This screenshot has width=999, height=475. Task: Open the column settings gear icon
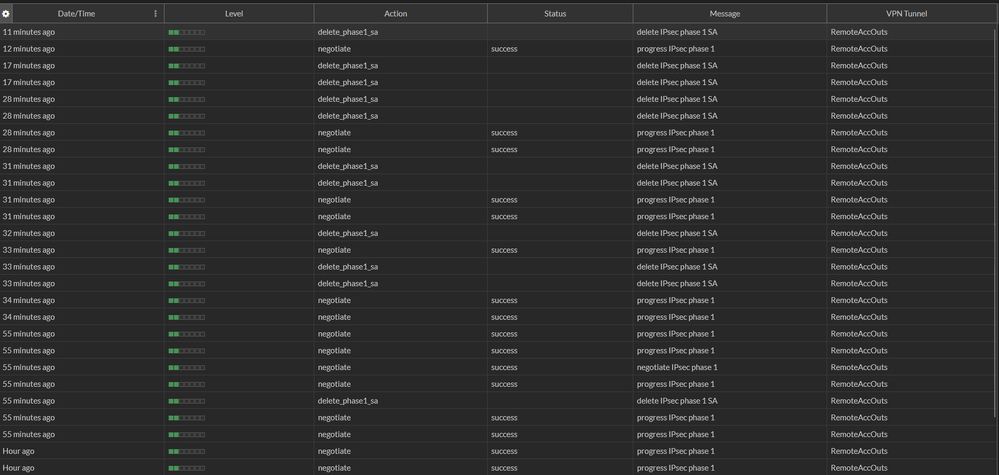(x=6, y=13)
